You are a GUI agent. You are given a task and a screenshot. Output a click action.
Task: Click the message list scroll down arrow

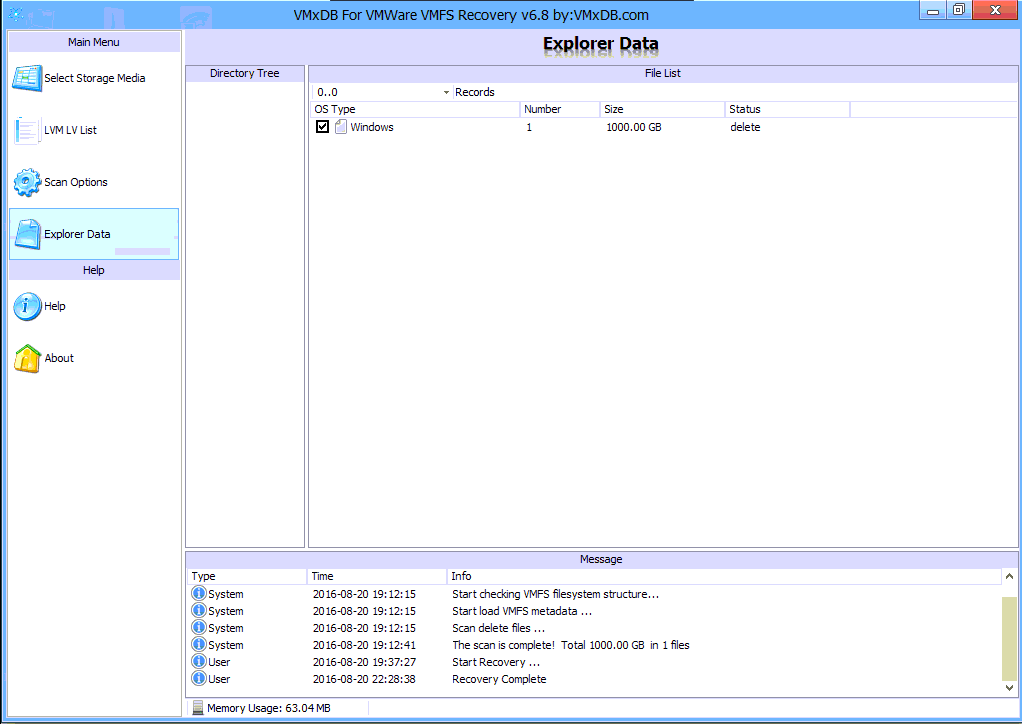pos(1009,688)
